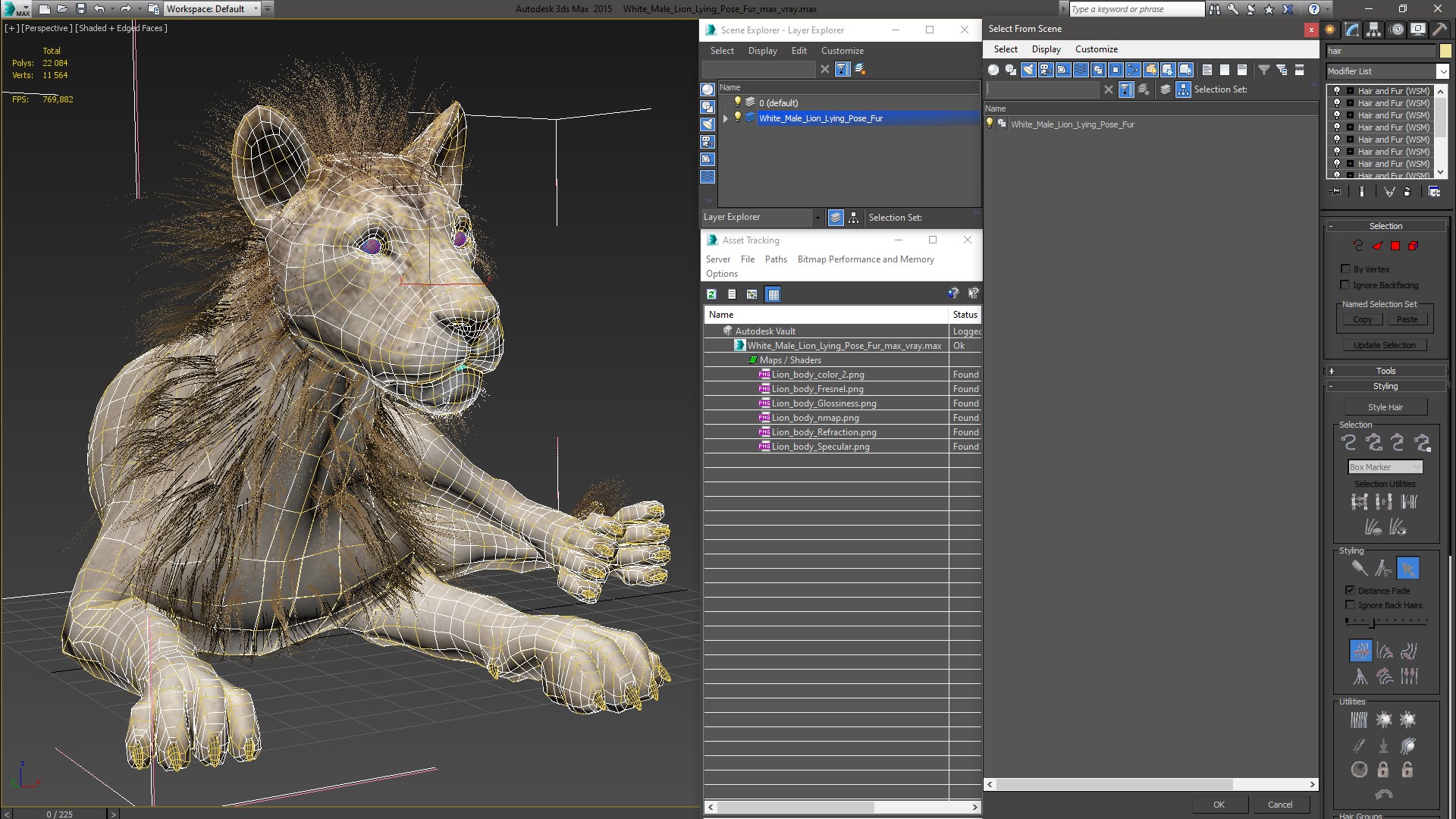This screenshot has width=1456, height=819.
Task: Open the Modify command panel tab
Action: click(1352, 30)
